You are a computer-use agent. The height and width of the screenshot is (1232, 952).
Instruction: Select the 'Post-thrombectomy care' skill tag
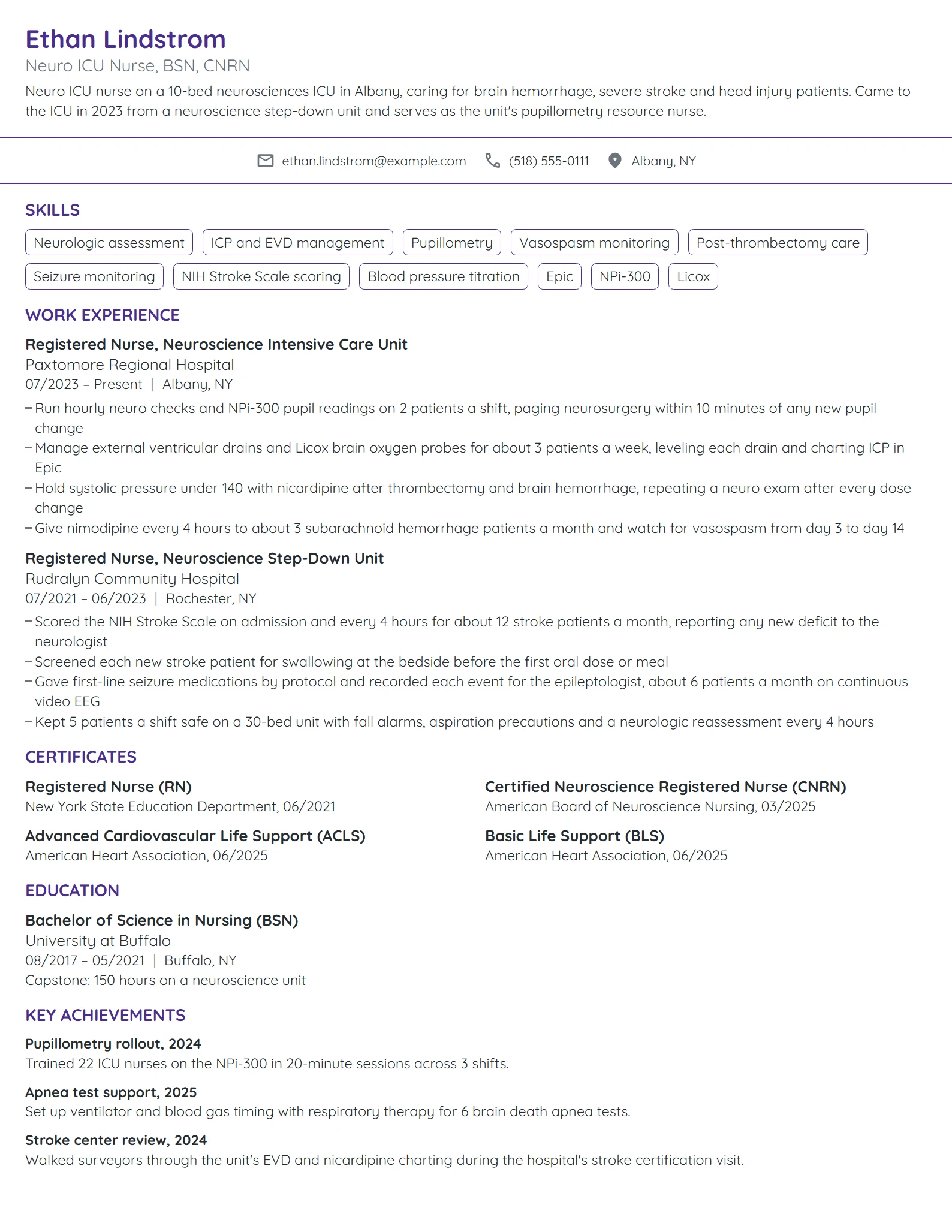click(x=778, y=243)
